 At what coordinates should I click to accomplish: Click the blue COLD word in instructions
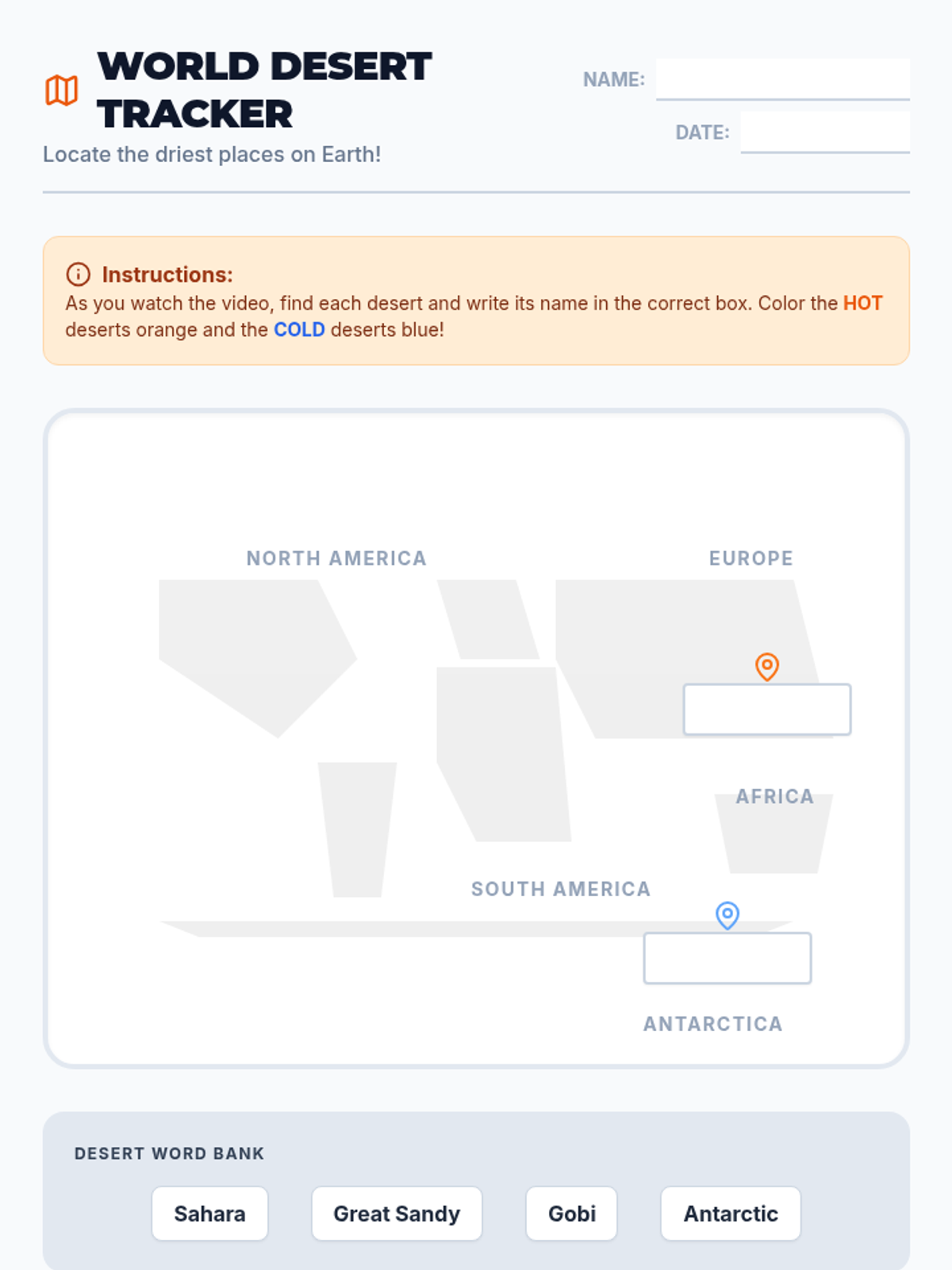(x=299, y=329)
